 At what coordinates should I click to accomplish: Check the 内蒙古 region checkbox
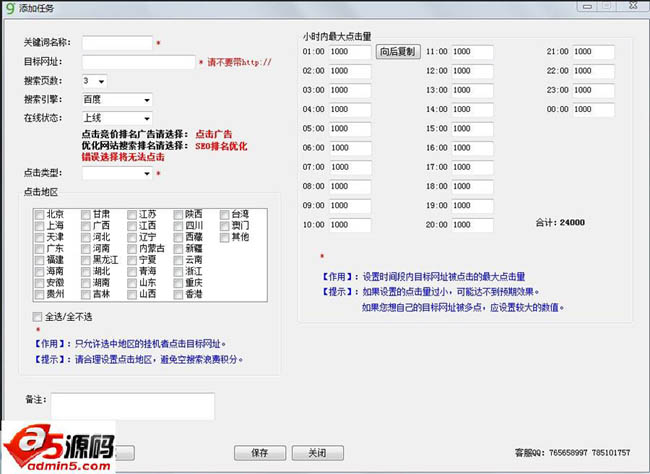click(x=132, y=249)
